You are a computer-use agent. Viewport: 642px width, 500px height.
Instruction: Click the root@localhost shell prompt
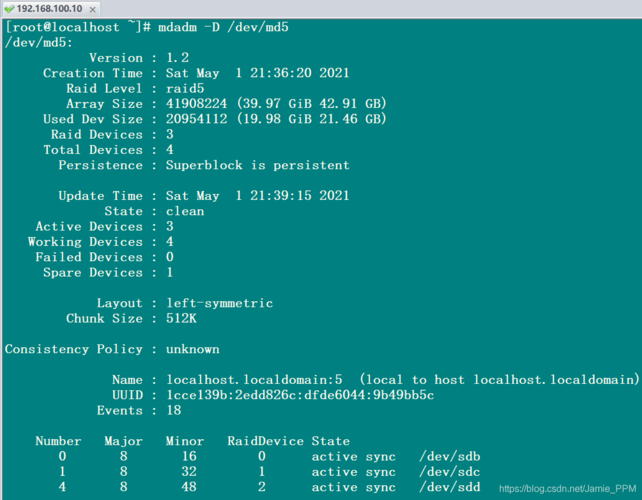(77, 27)
